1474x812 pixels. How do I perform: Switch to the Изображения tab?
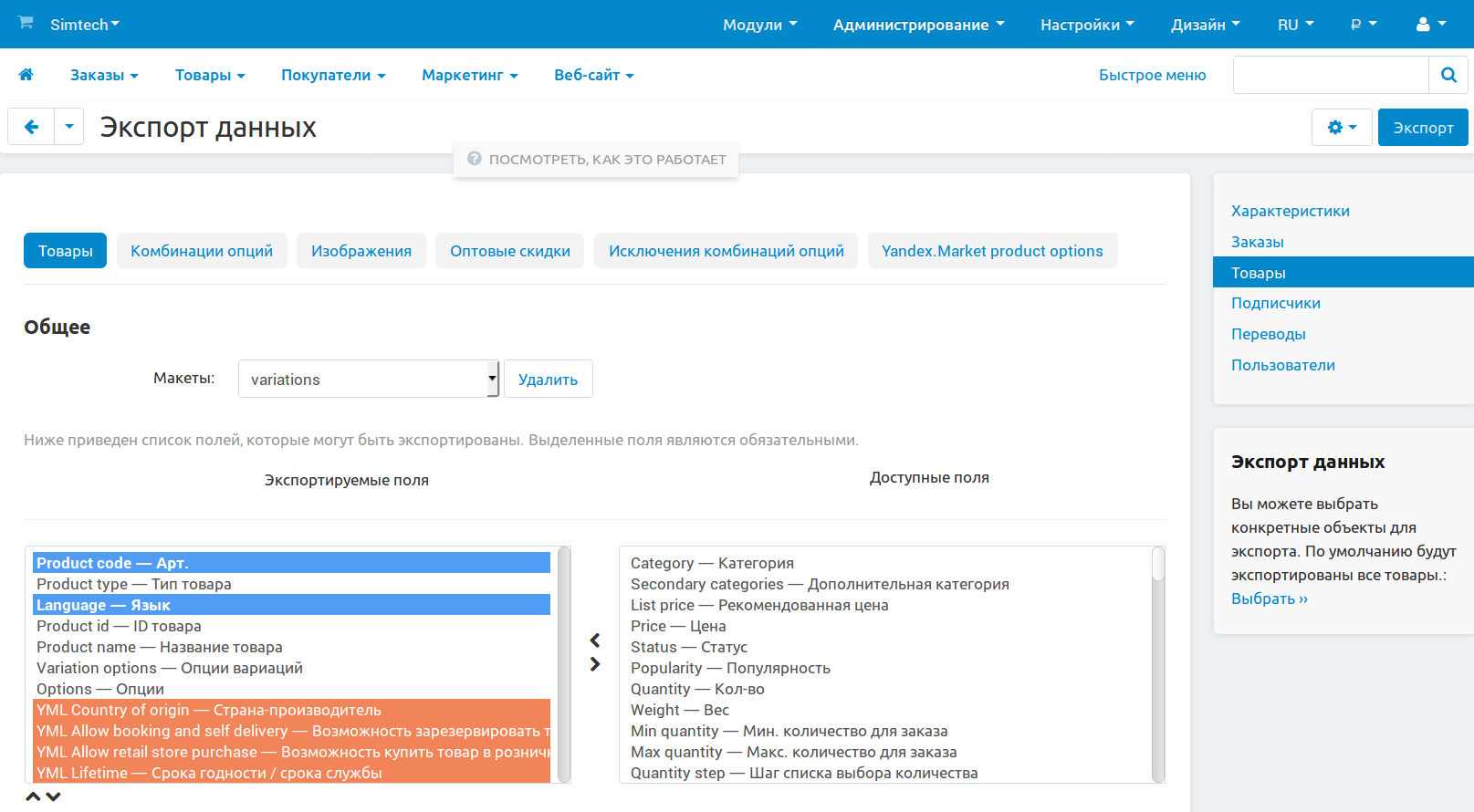[361, 251]
